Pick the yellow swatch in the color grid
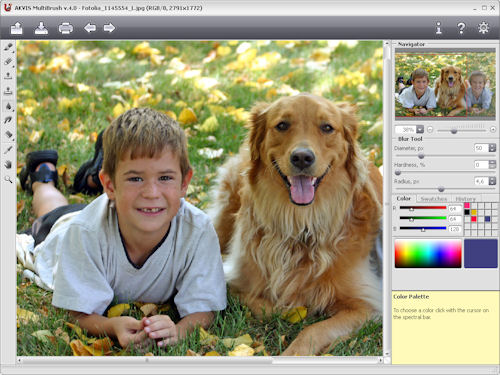 click(x=474, y=212)
